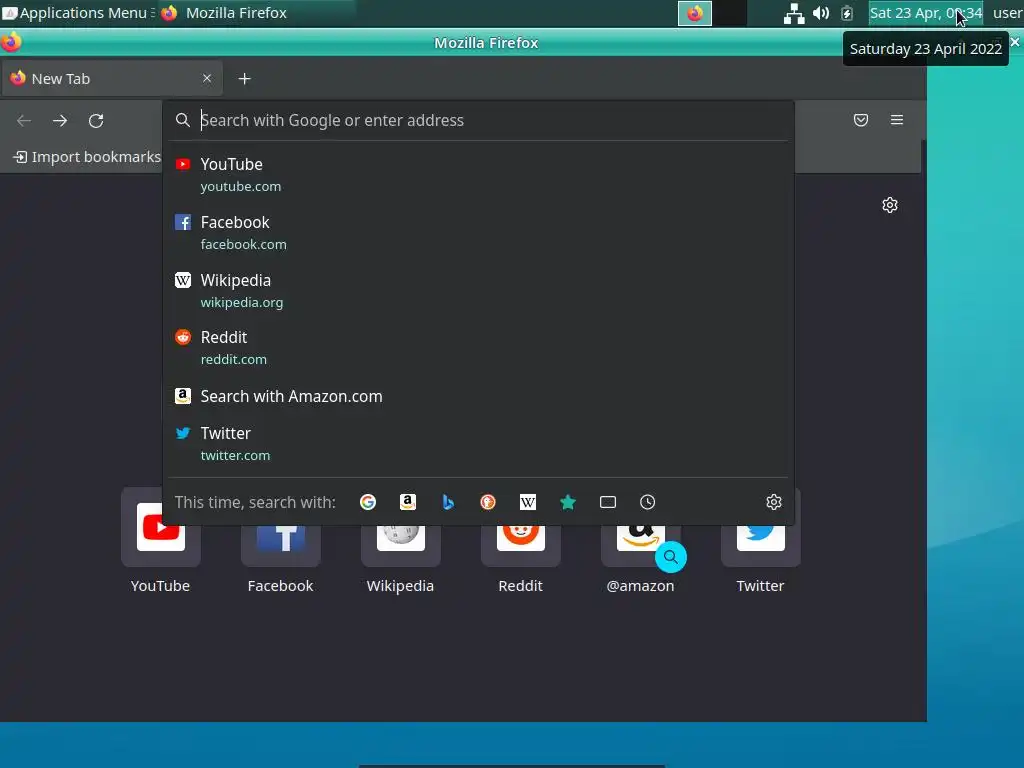The image size is (1024, 768).
Task: Open the @amazon top site tile
Action: click(641, 541)
